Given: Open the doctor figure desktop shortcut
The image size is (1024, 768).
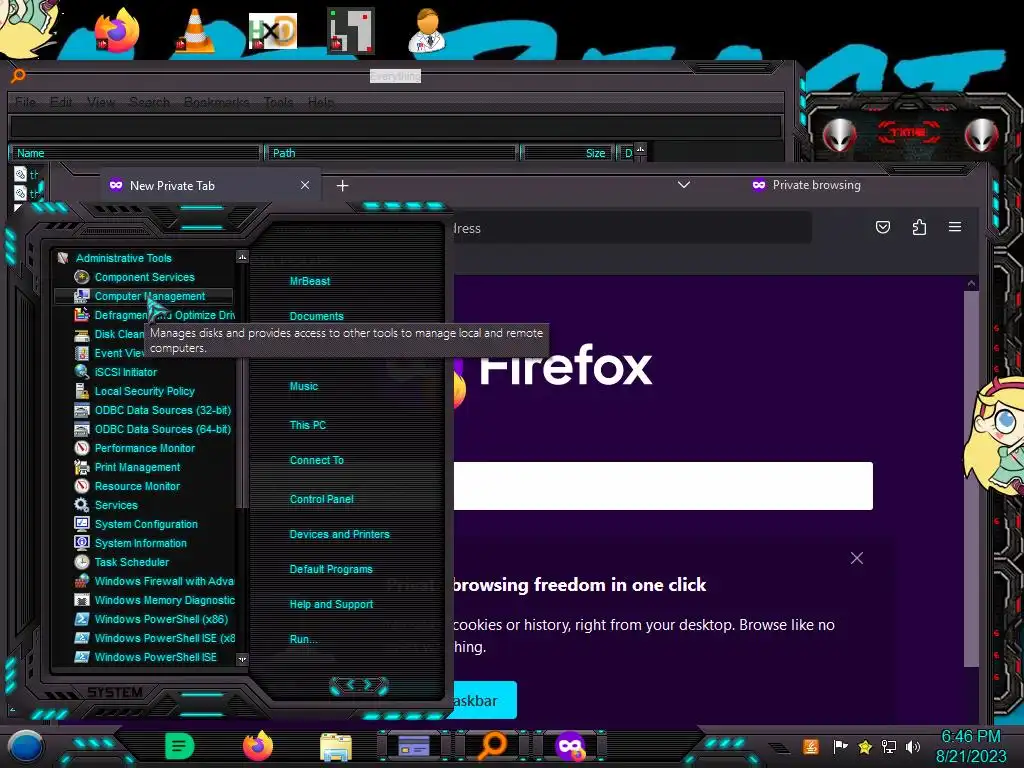Looking at the screenshot, I should click(x=427, y=31).
